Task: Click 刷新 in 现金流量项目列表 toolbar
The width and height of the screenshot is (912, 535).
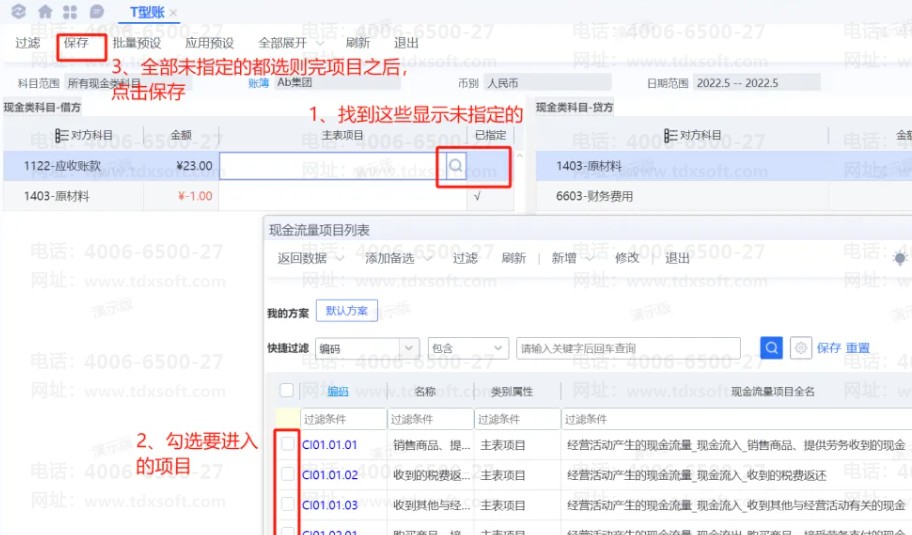Action: (x=514, y=258)
